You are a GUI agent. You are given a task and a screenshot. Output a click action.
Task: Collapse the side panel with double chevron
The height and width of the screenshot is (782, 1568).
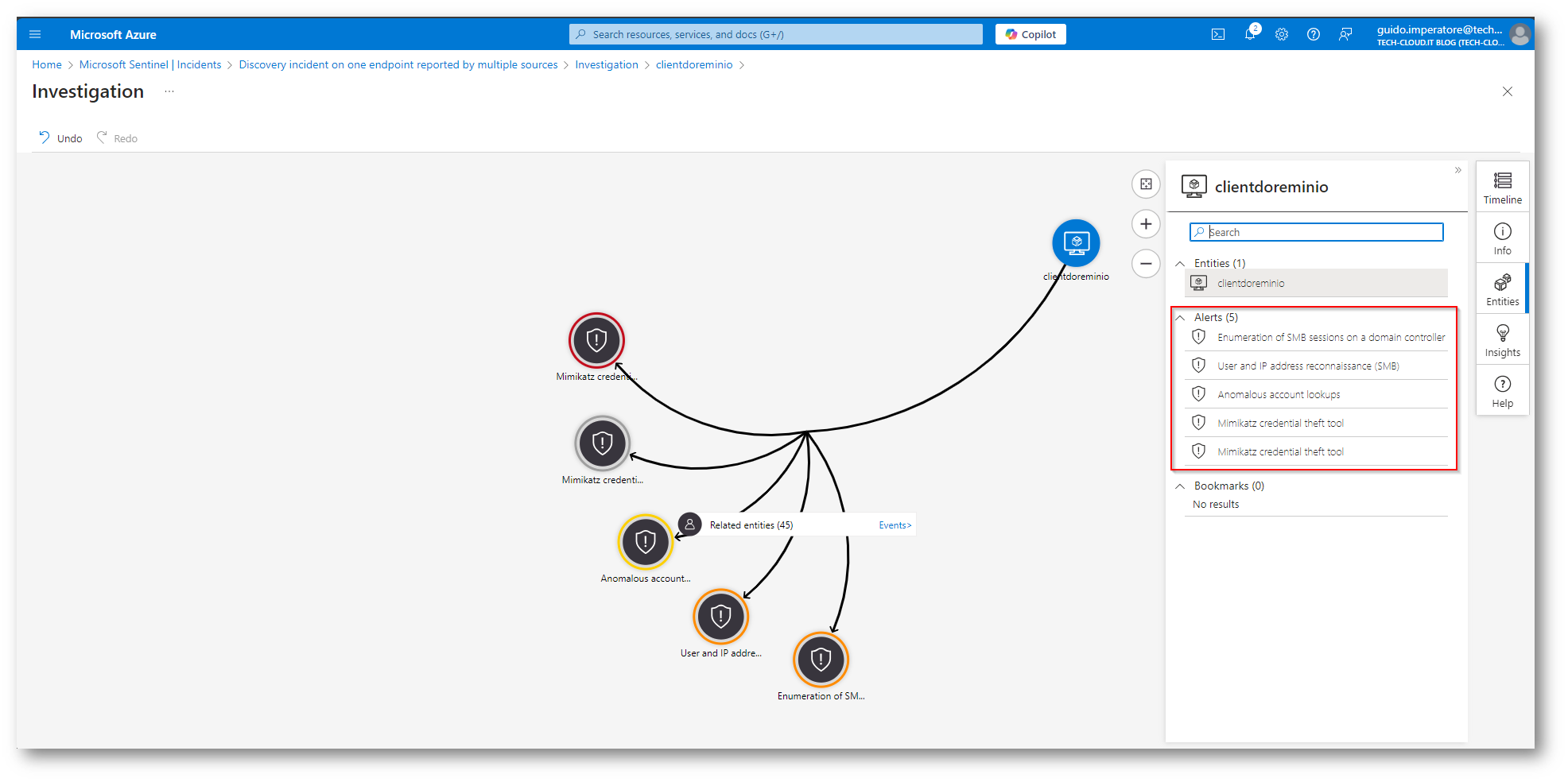coord(1457,170)
